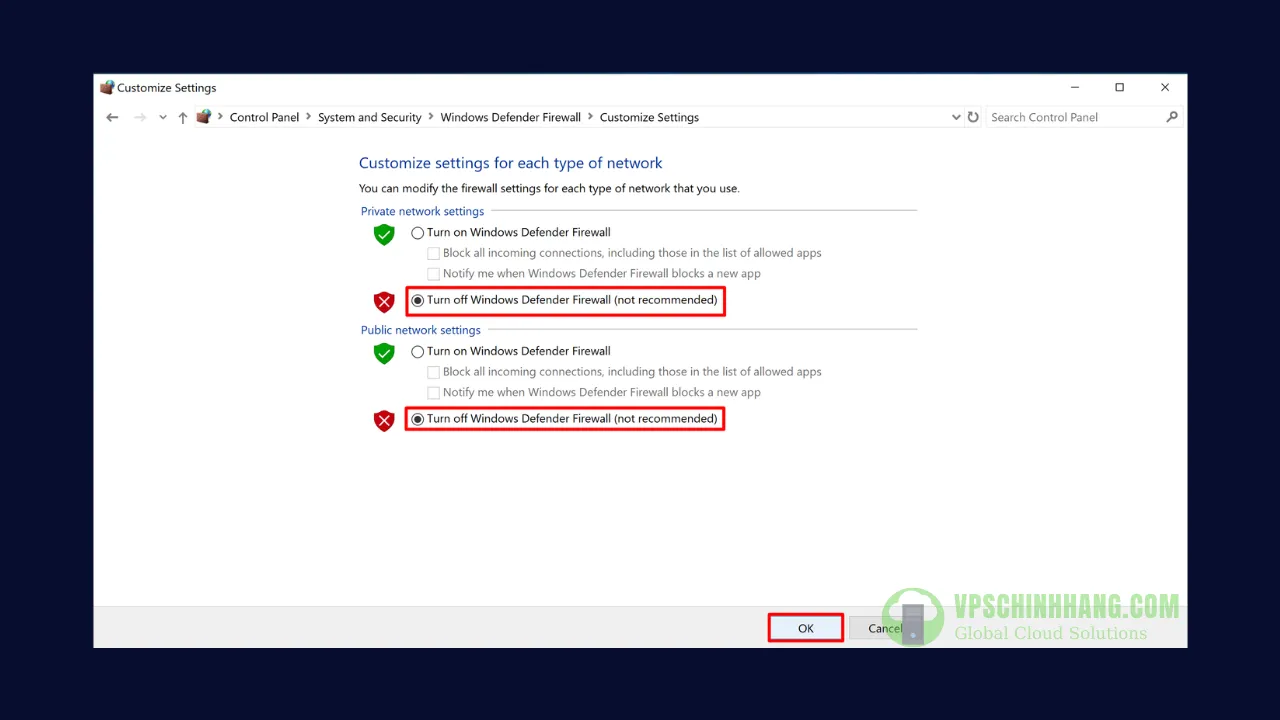Refresh the Customize Settings page
This screenshot has width=1280, height=720.
[973, 117]
